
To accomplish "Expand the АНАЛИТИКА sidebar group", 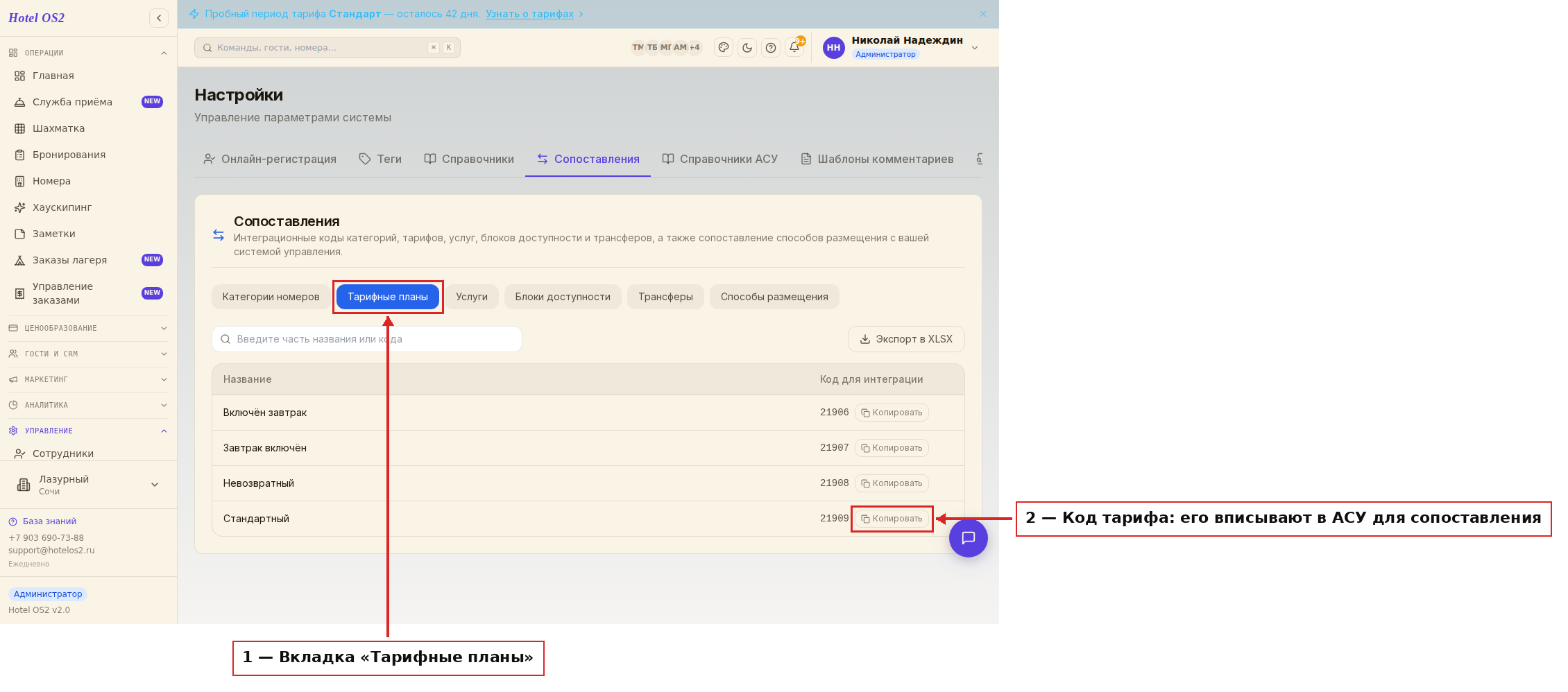I will coord(88,405).
